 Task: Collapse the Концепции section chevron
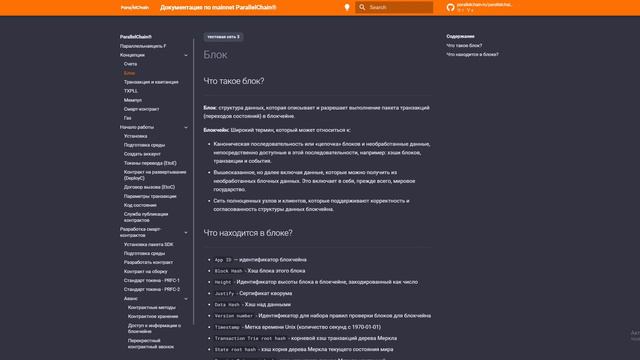186,55
